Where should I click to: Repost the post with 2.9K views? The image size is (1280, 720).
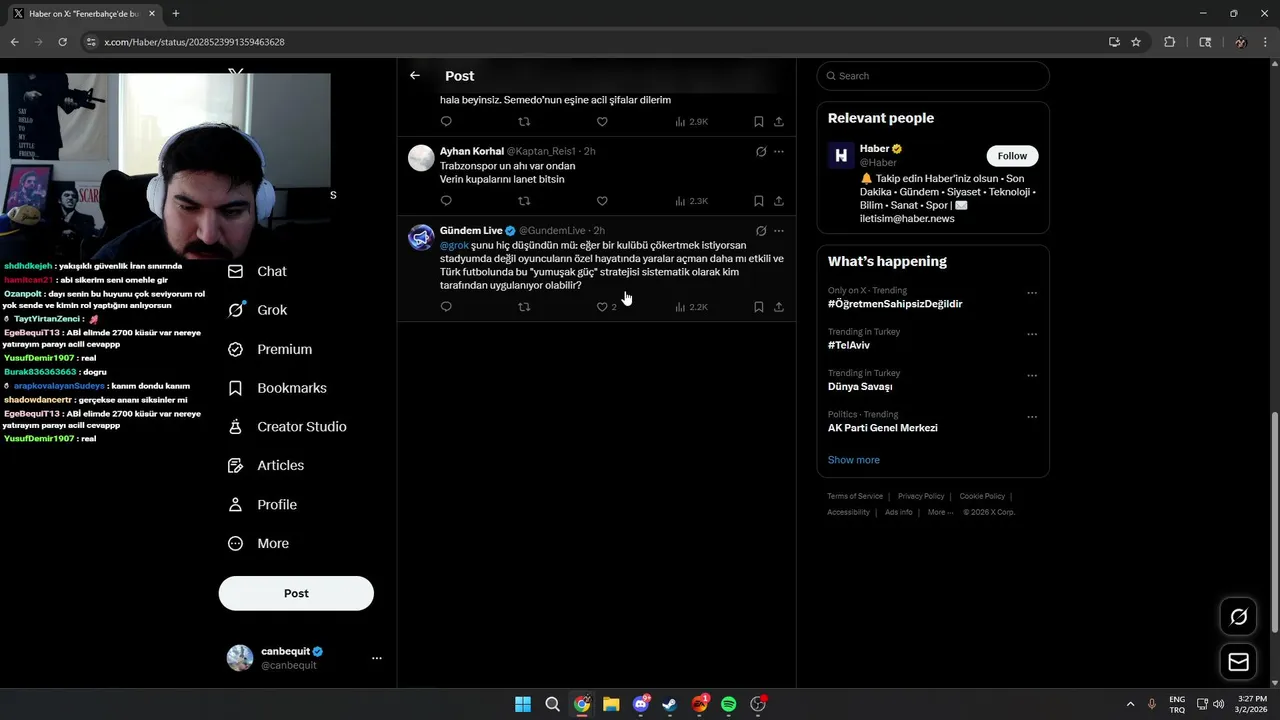(524, 122)
